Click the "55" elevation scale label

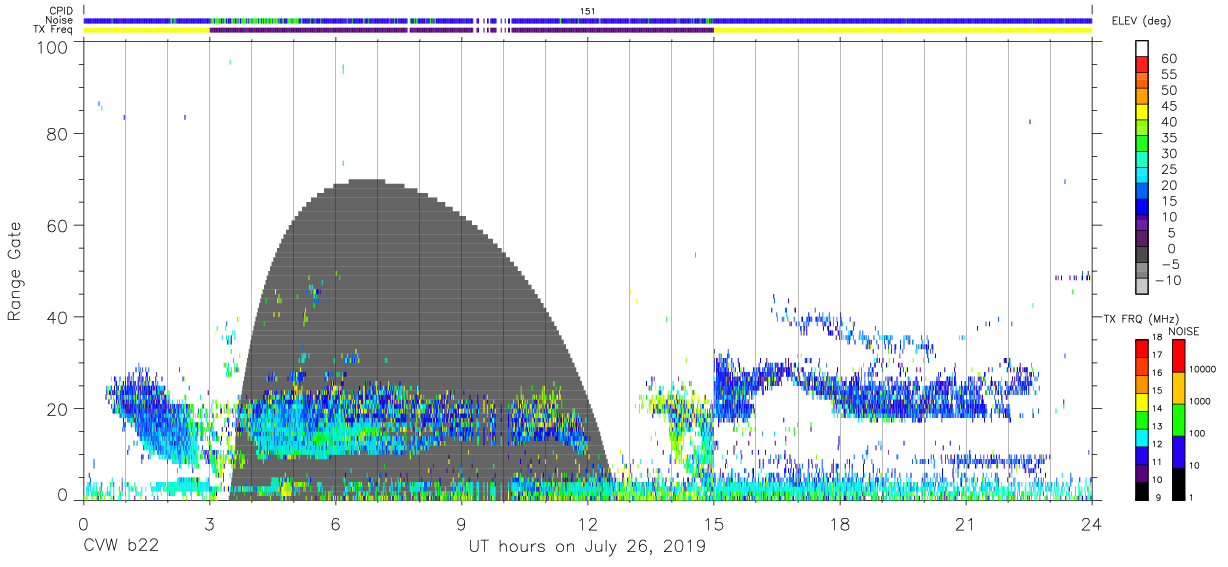pos(1168,74)
